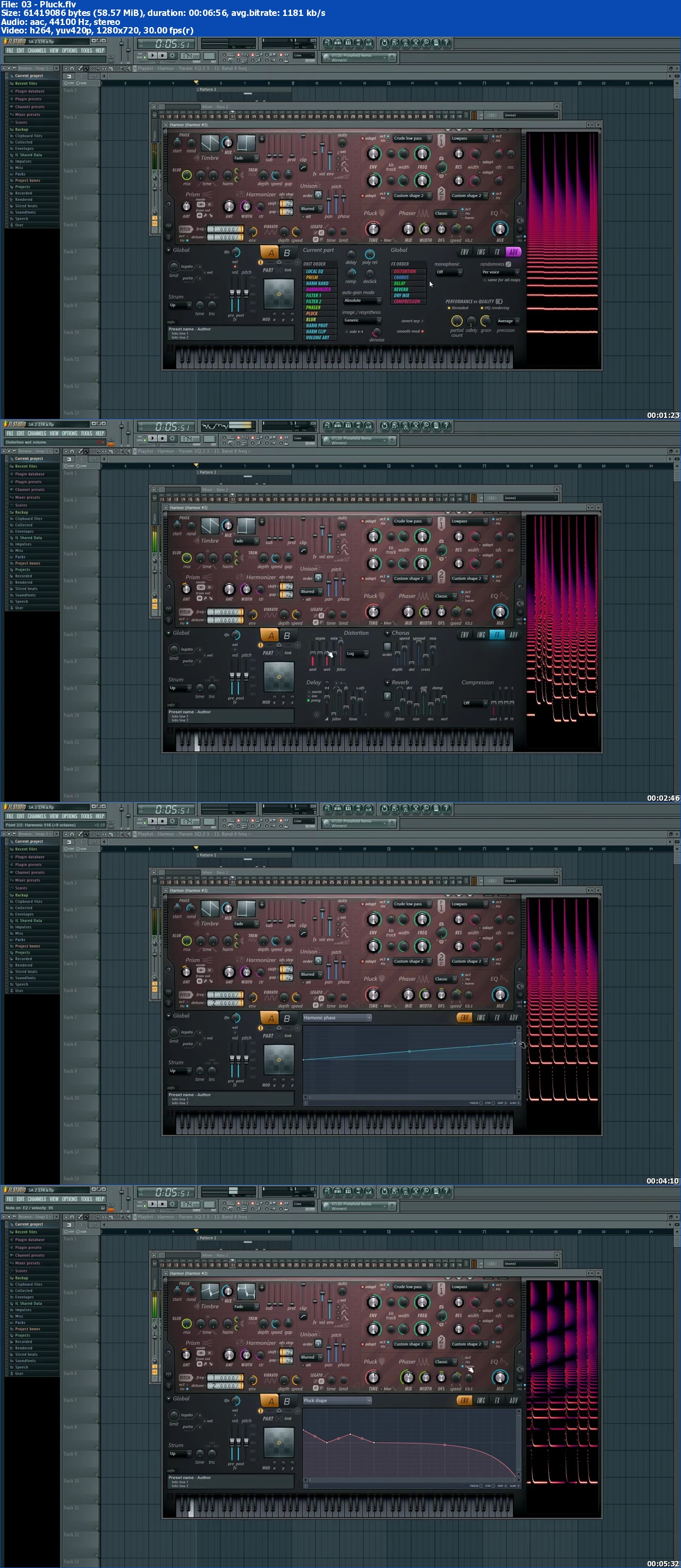Screen dimensions: 681x1568
Task: Toggle randomness checkbox in ADV page
Action: (508, 264)
